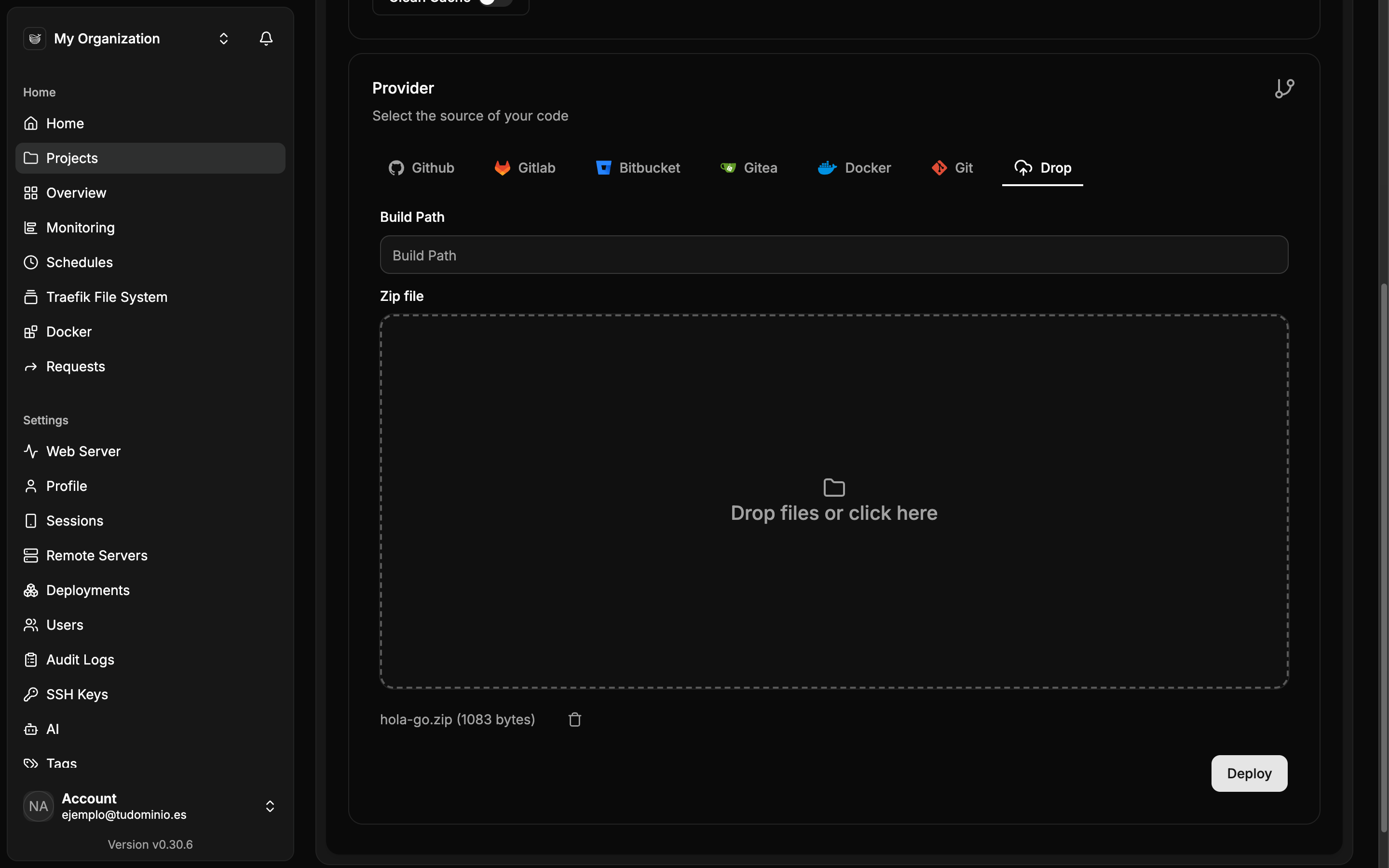Screen dimensions: 1389x868
Task: Click the hola-go.zip (1083 bytes) label
Action: pyautogui.click(x=457, y=719)
